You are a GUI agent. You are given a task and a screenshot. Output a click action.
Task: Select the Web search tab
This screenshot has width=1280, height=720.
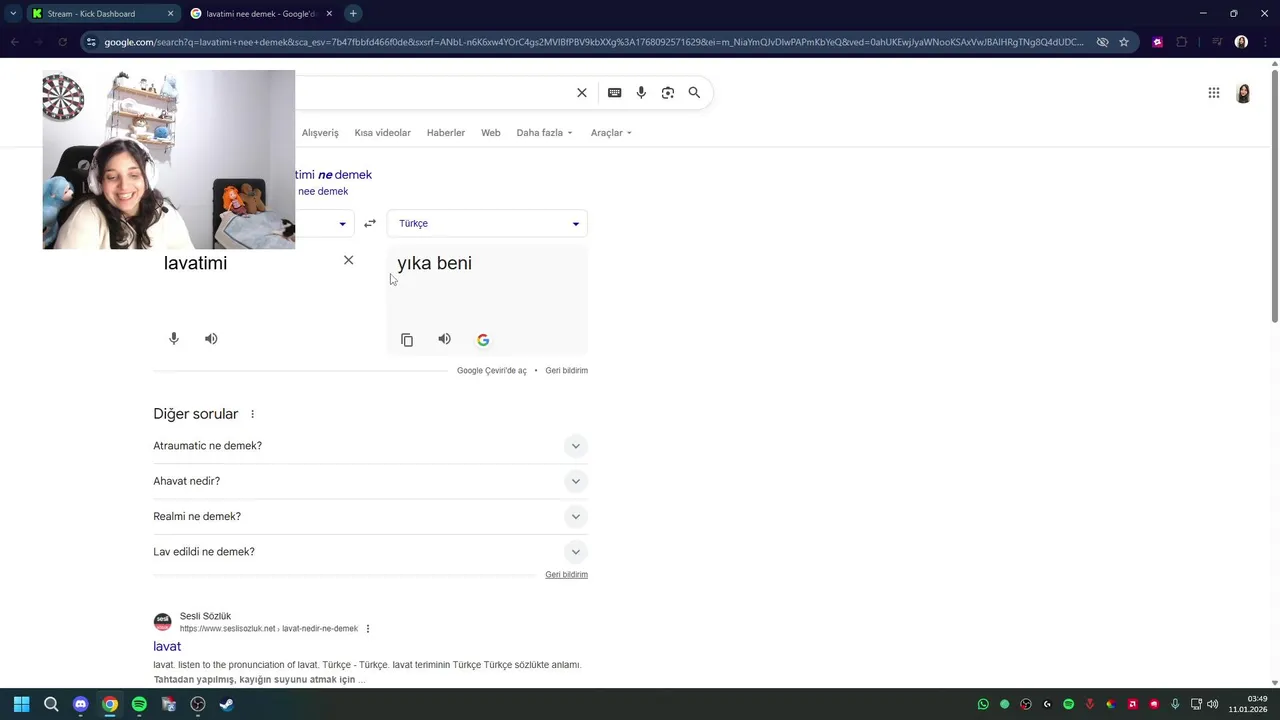click(x=491, y=133)
